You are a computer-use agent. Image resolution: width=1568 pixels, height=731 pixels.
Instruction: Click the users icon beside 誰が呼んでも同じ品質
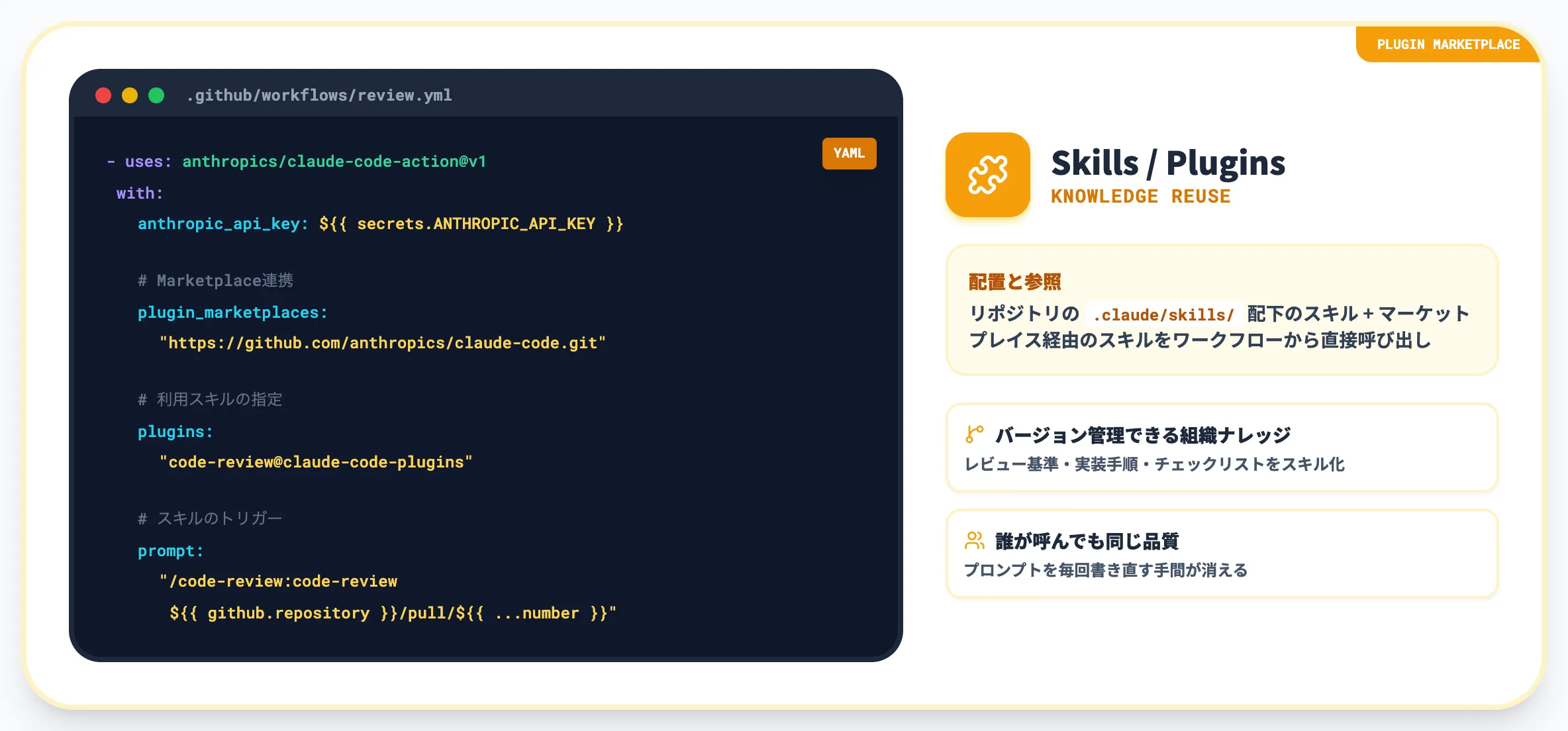974,540
